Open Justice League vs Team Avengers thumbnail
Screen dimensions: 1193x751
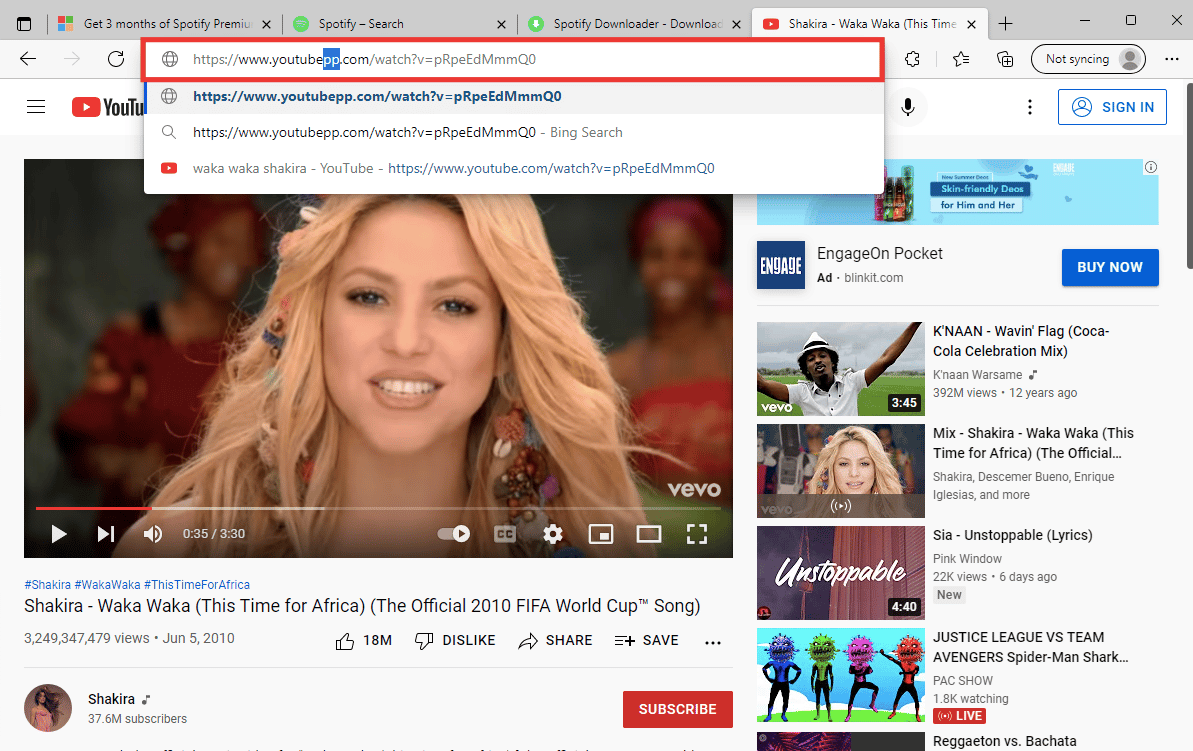point(841,675)
